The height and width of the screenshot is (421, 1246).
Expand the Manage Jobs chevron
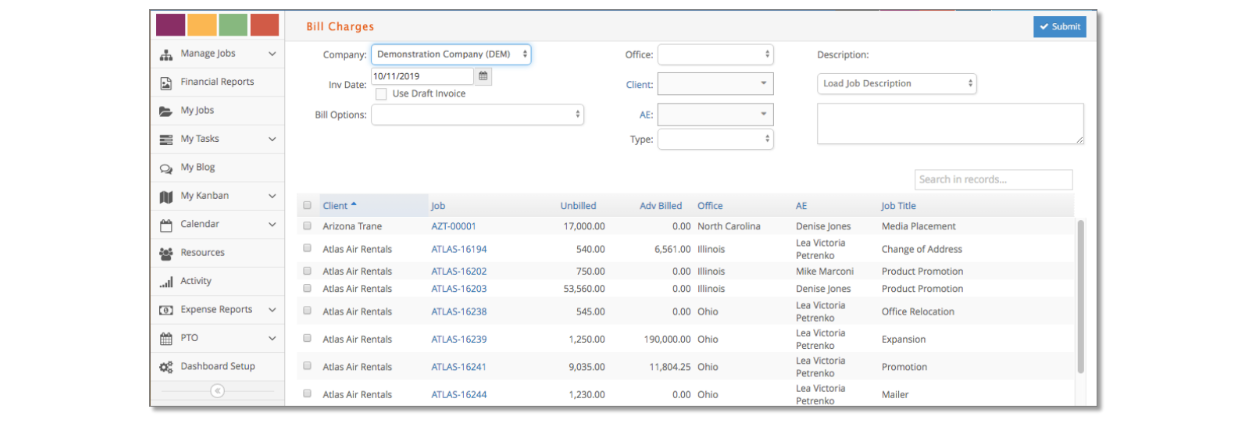272,54
